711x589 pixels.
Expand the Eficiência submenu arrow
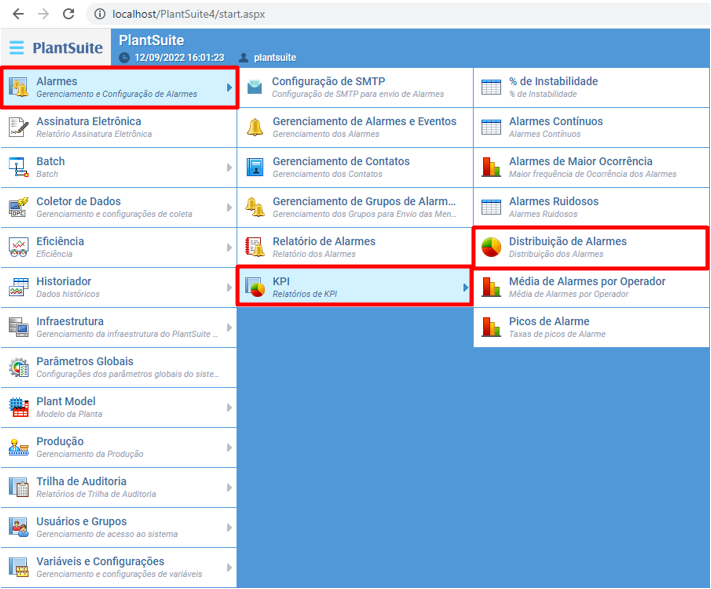click(229, 248)
